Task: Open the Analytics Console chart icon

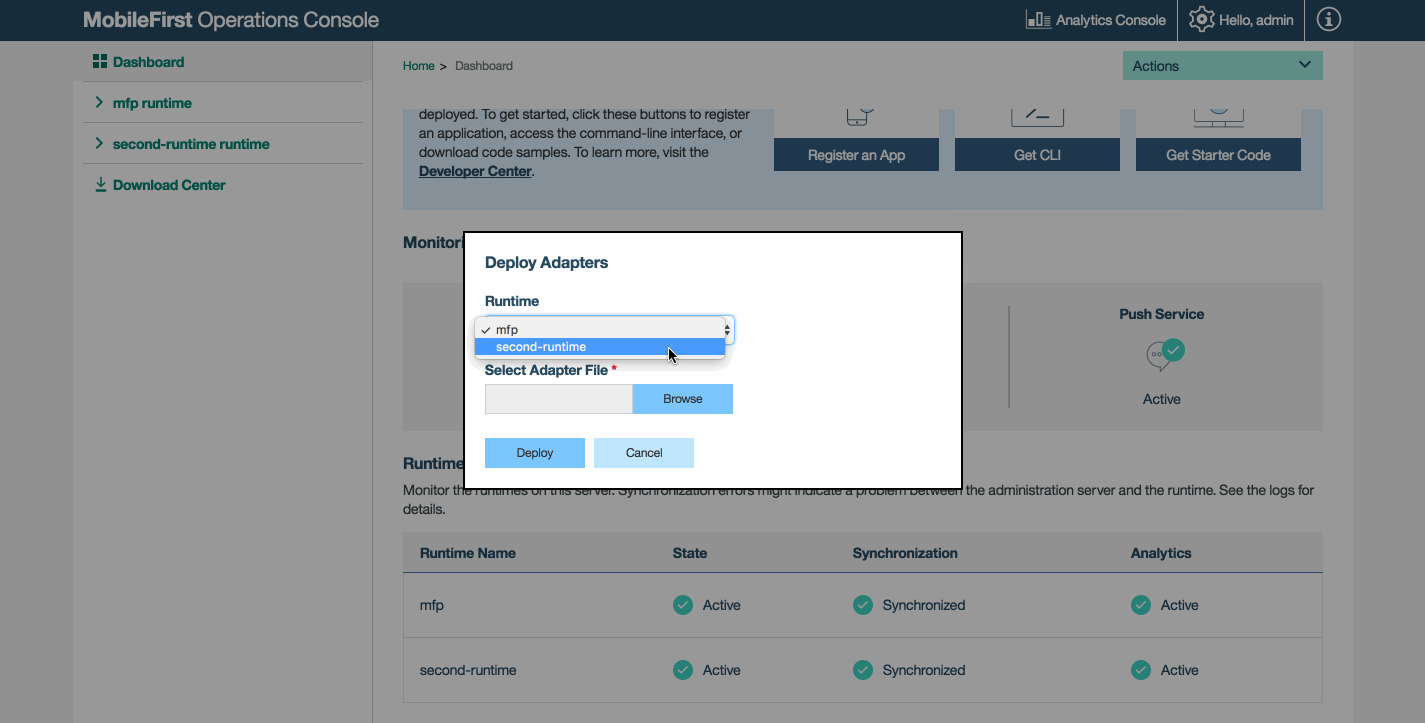Action: click(1038, 20)
